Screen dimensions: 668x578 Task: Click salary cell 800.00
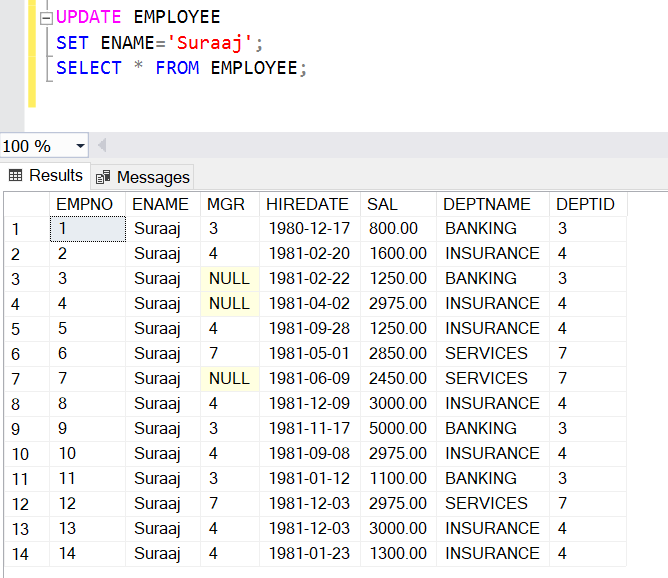pyautogui.click(x=398, y=229)
